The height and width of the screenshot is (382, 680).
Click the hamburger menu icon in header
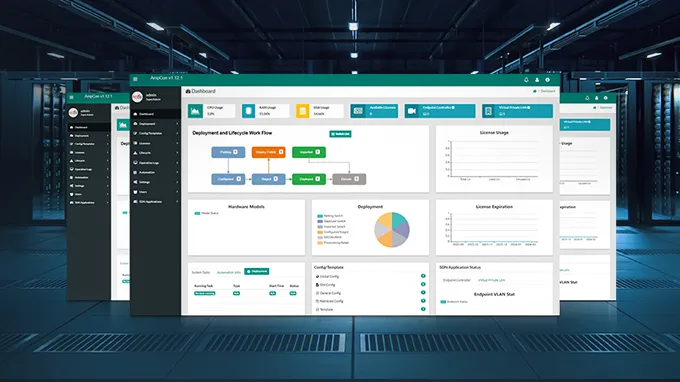click(x=135, y=79)
